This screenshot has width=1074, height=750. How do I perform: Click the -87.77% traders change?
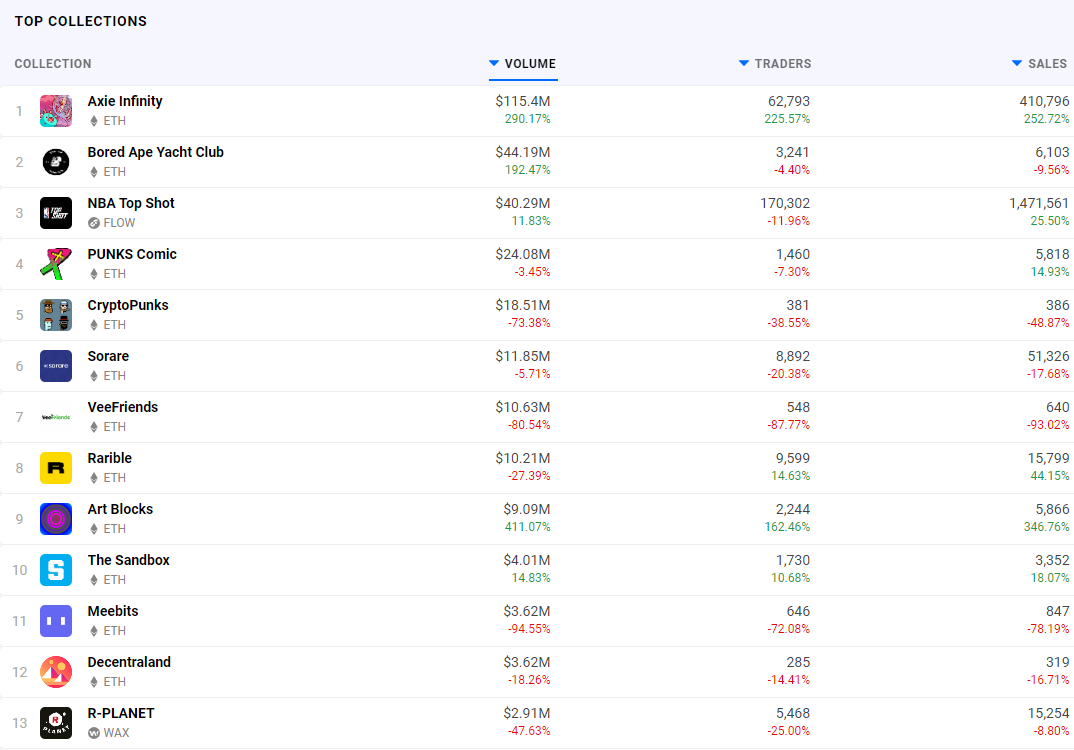[788, 425]
